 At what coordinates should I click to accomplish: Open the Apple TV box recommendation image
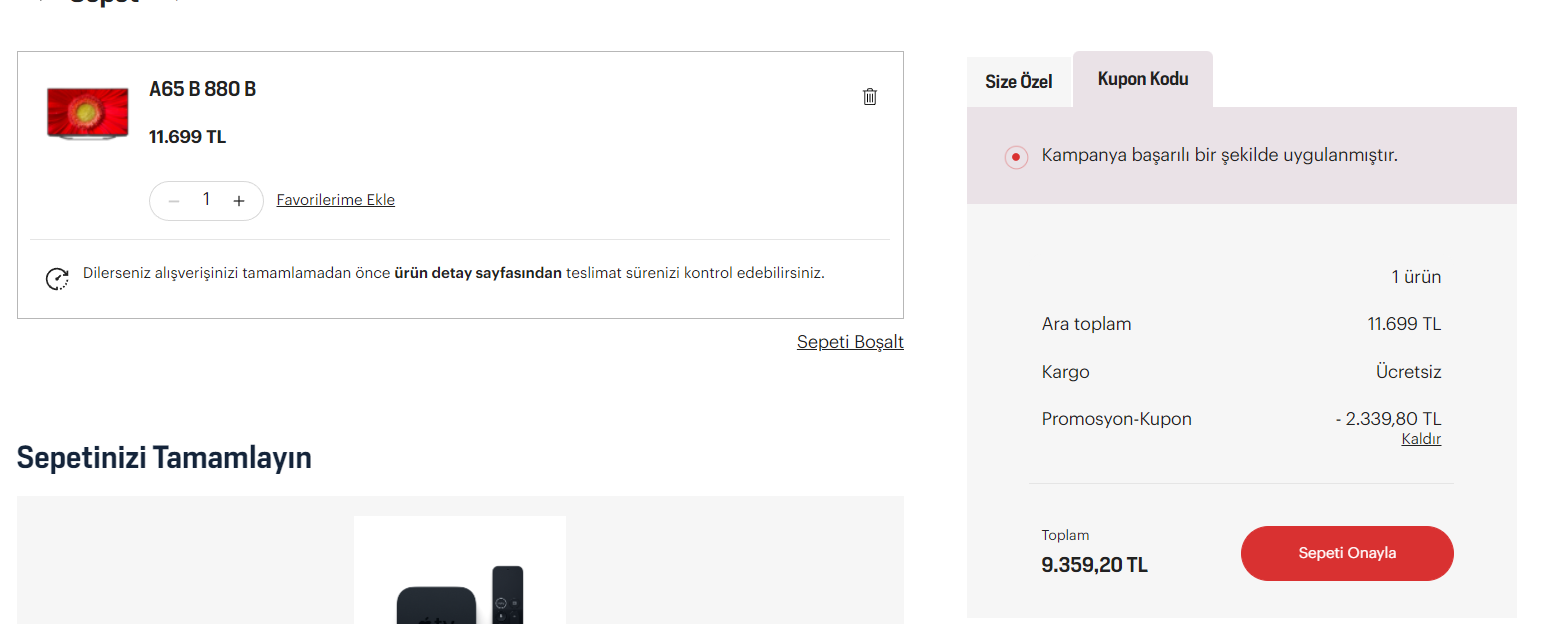click(460, 570)
